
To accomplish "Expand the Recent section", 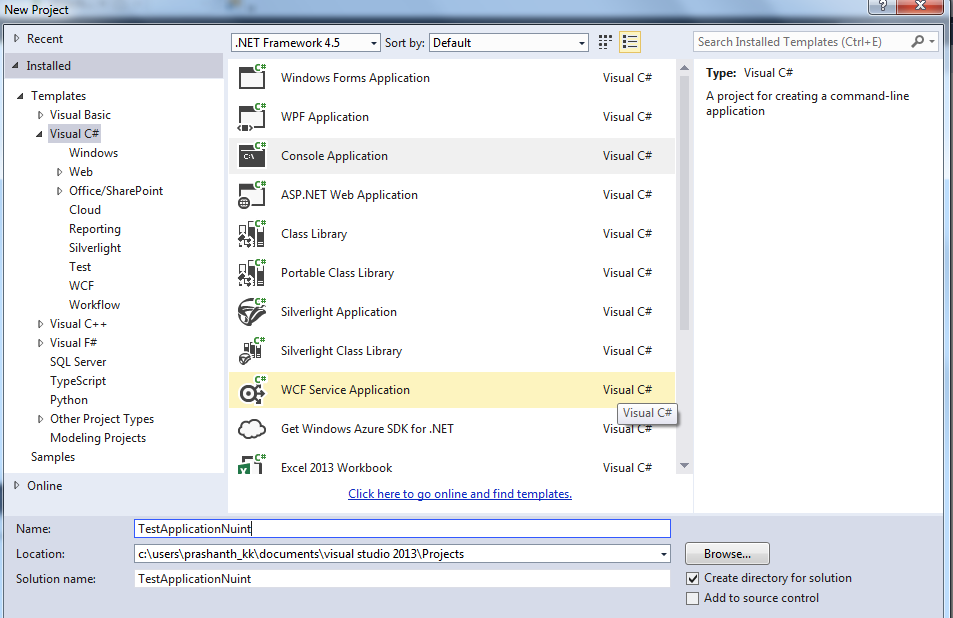I will 17,38.
